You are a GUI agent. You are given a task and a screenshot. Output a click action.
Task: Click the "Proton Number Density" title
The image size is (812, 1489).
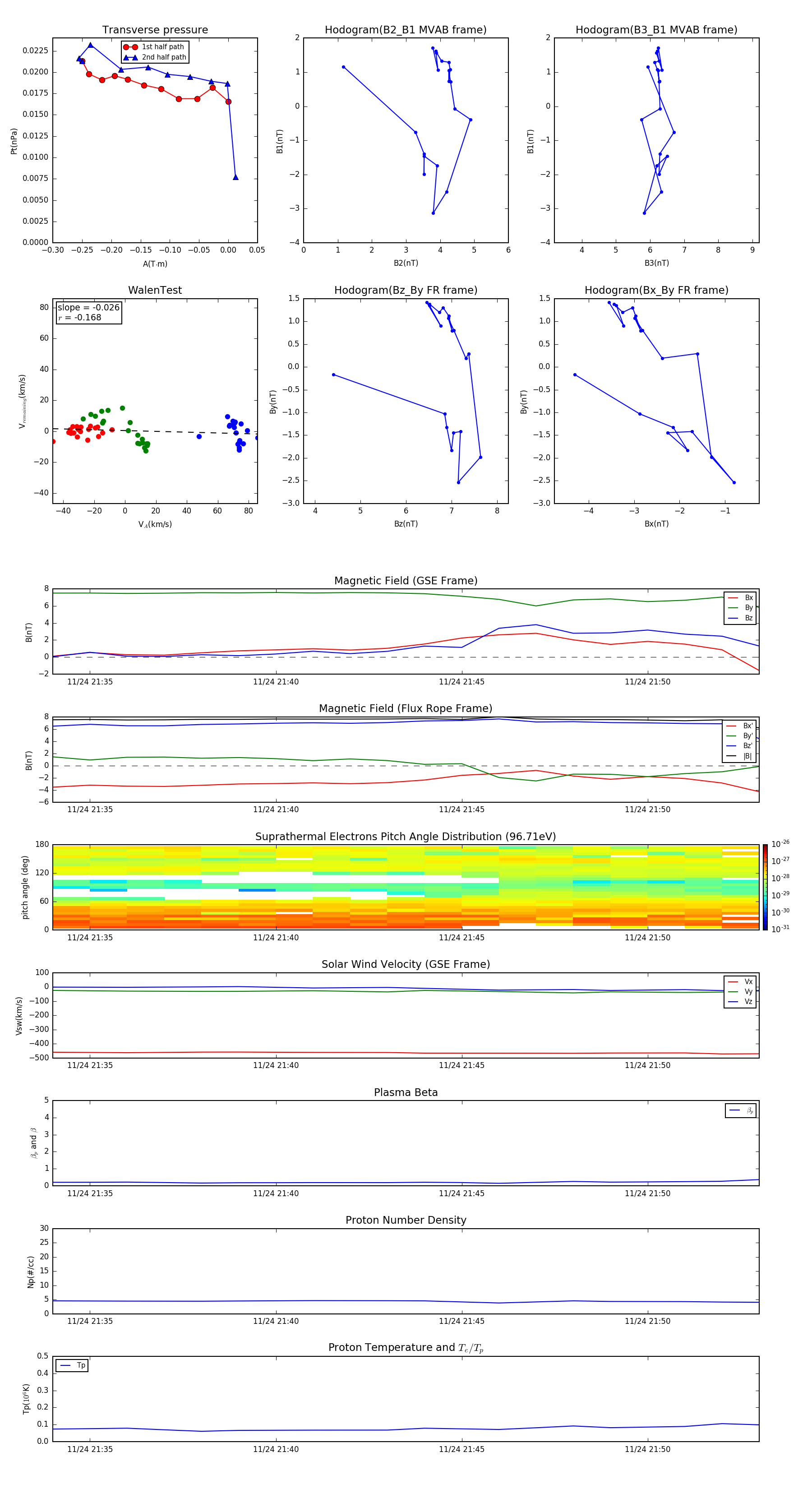coord(406,1220)
